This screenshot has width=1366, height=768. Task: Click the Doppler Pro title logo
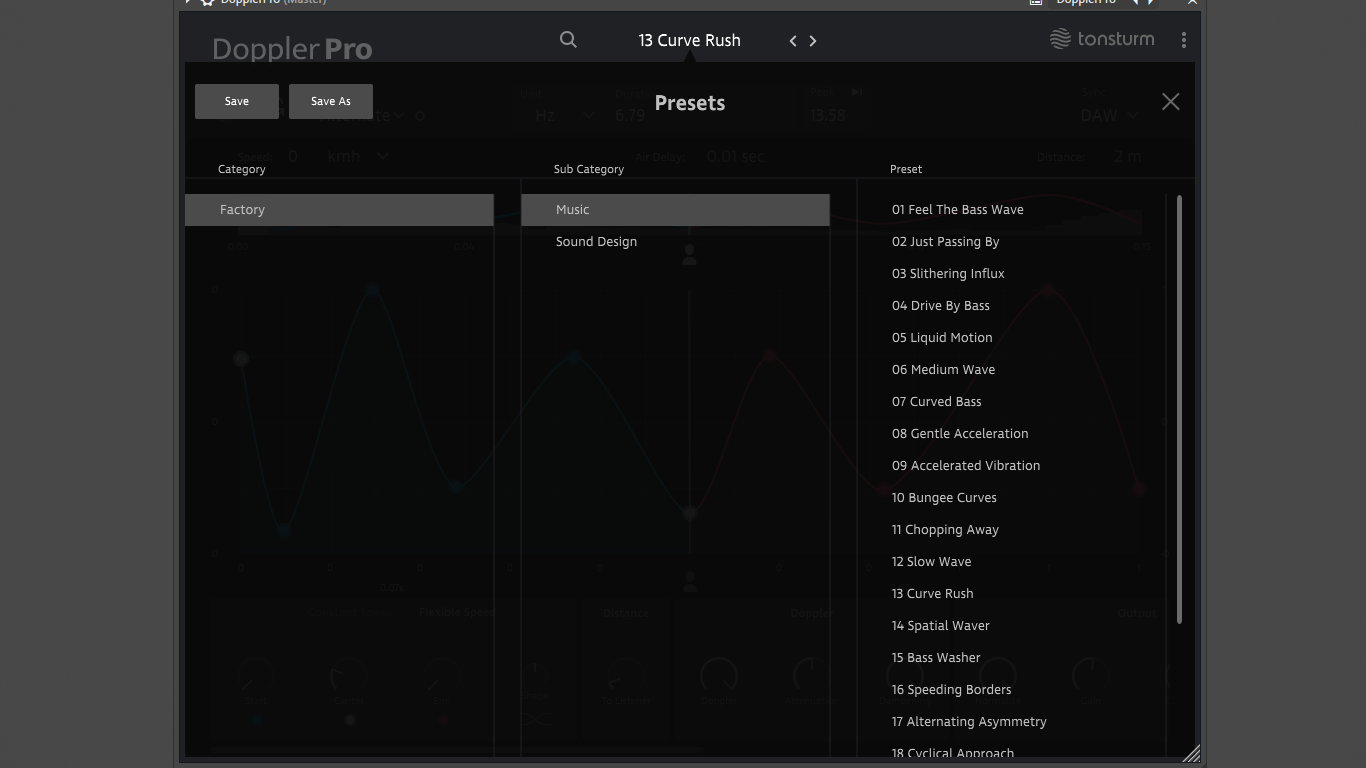point(292,48)
